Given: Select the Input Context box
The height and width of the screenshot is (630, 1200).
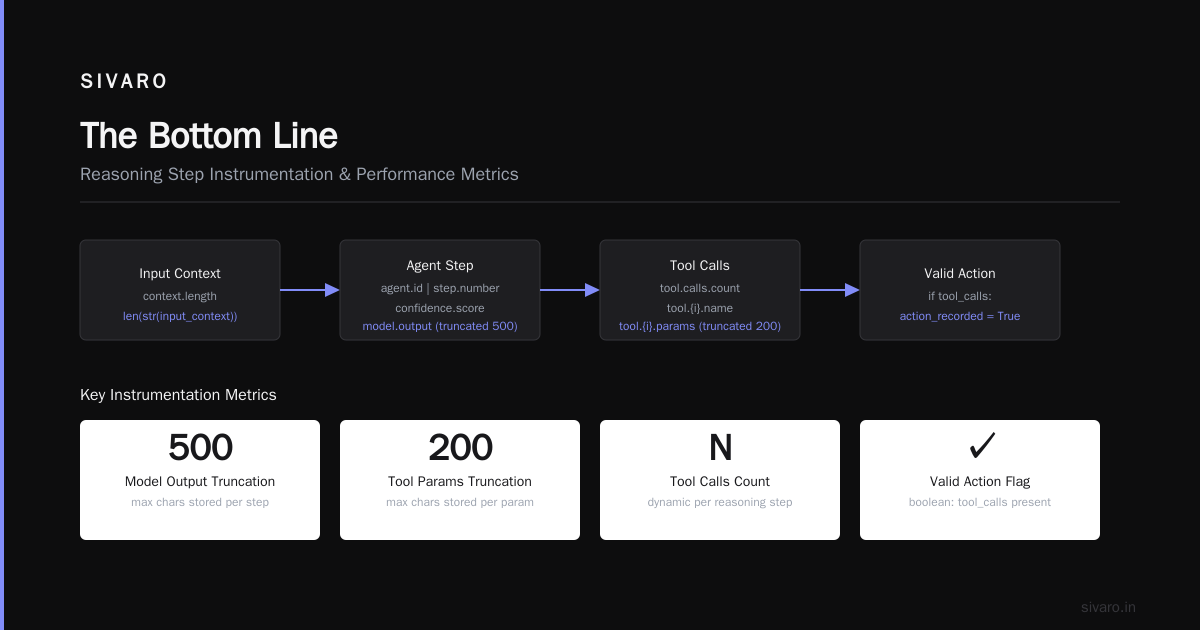Looking at the screenshot, I should pyautogui.click(x=180, y=290).
